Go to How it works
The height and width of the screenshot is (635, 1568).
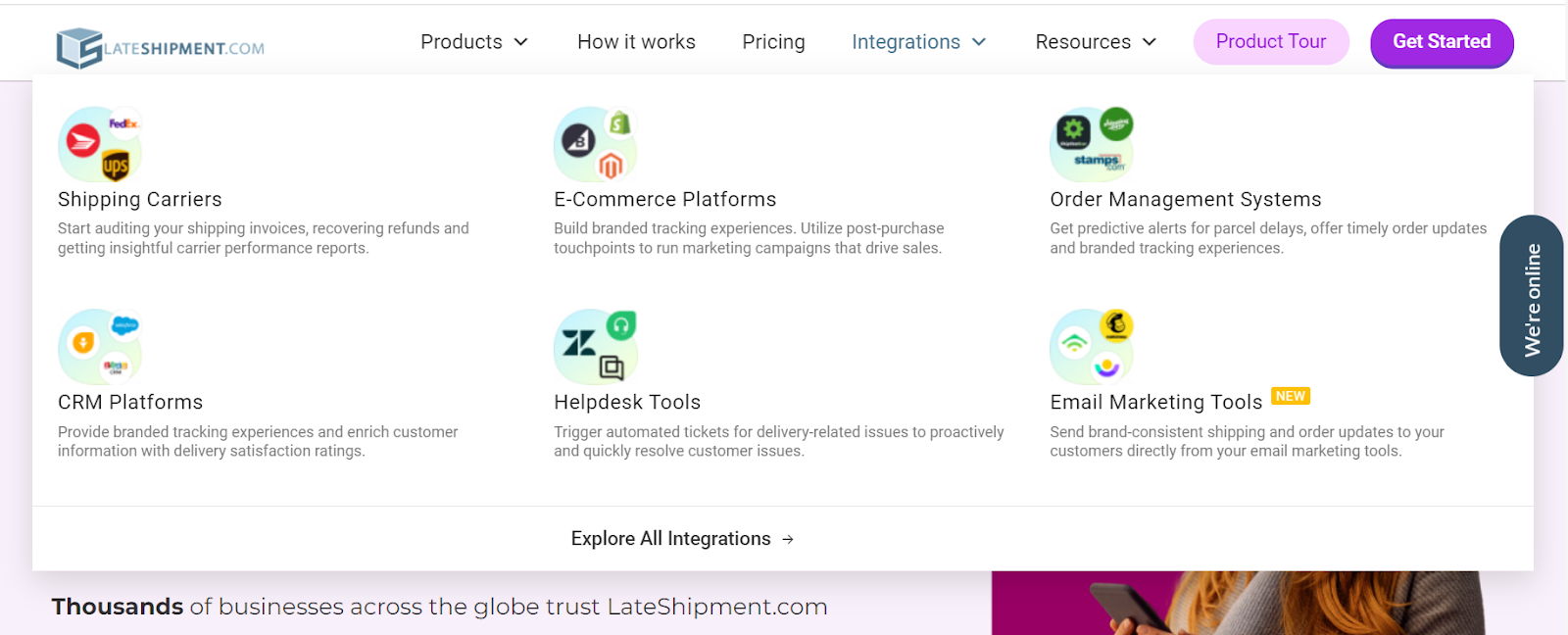[x=636, y=42]
